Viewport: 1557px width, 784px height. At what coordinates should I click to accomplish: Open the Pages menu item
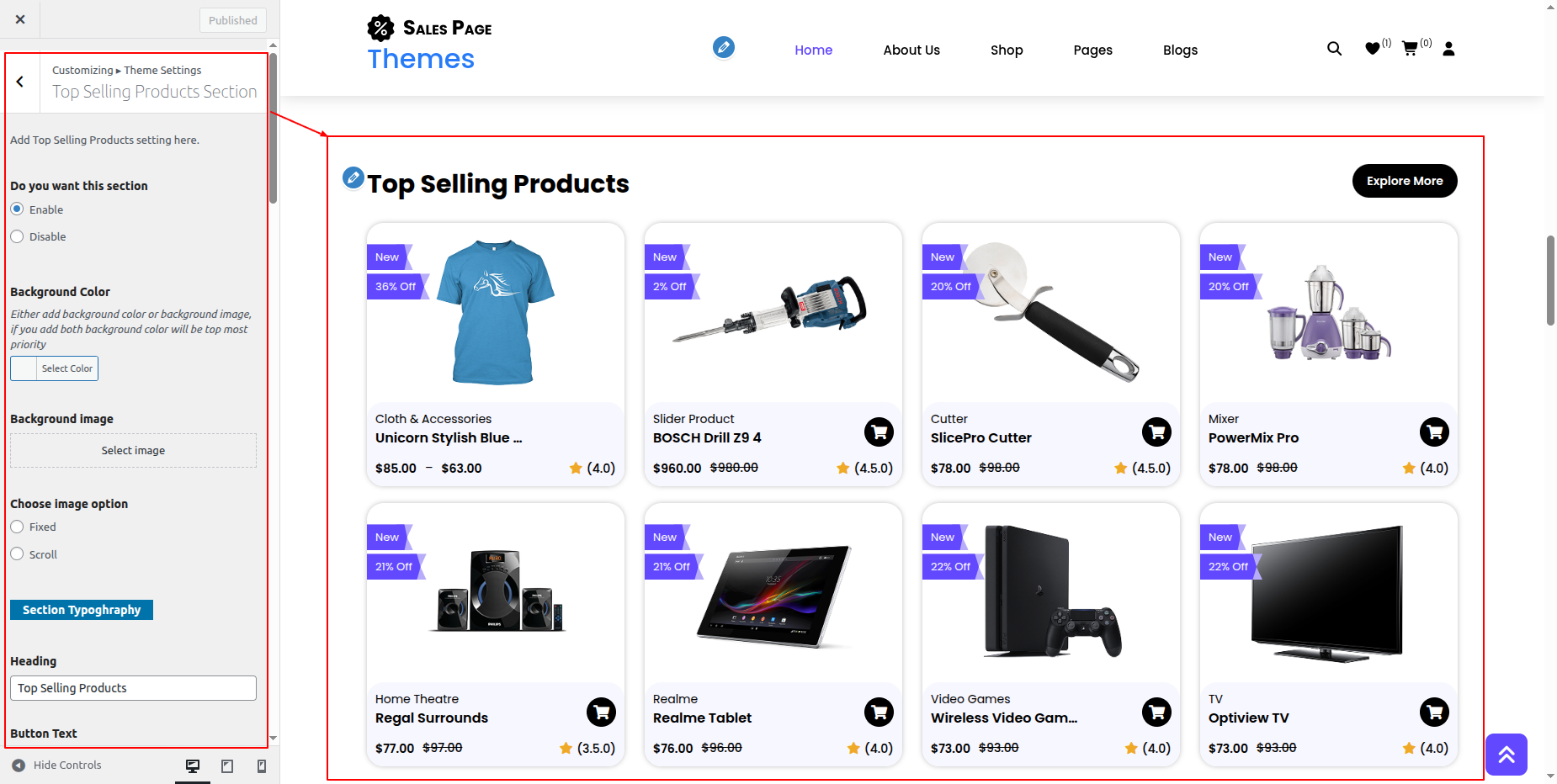[x=1092, y=50]
